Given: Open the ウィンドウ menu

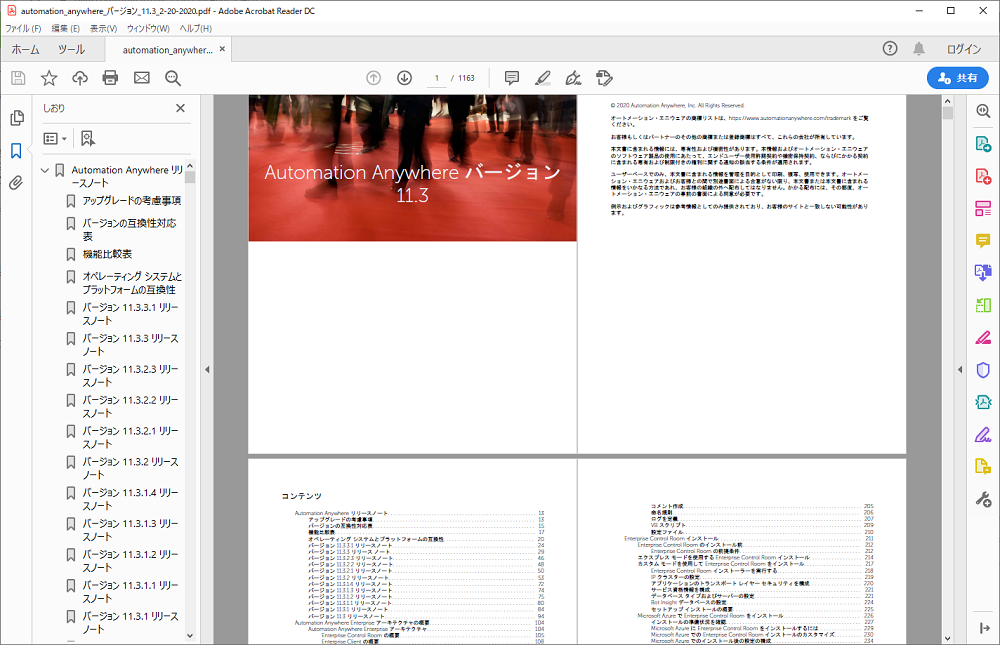Looking at the screenshot, I should [148, 29].
